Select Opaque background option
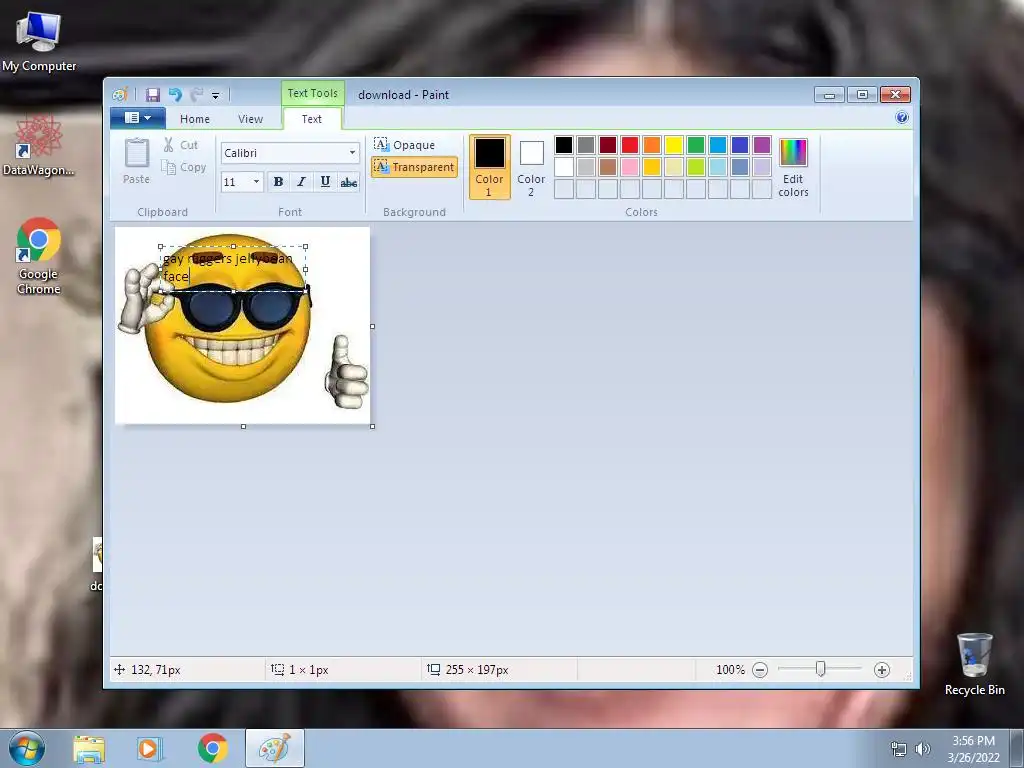This screenshot has width=1024, height=768. point(405,145)
